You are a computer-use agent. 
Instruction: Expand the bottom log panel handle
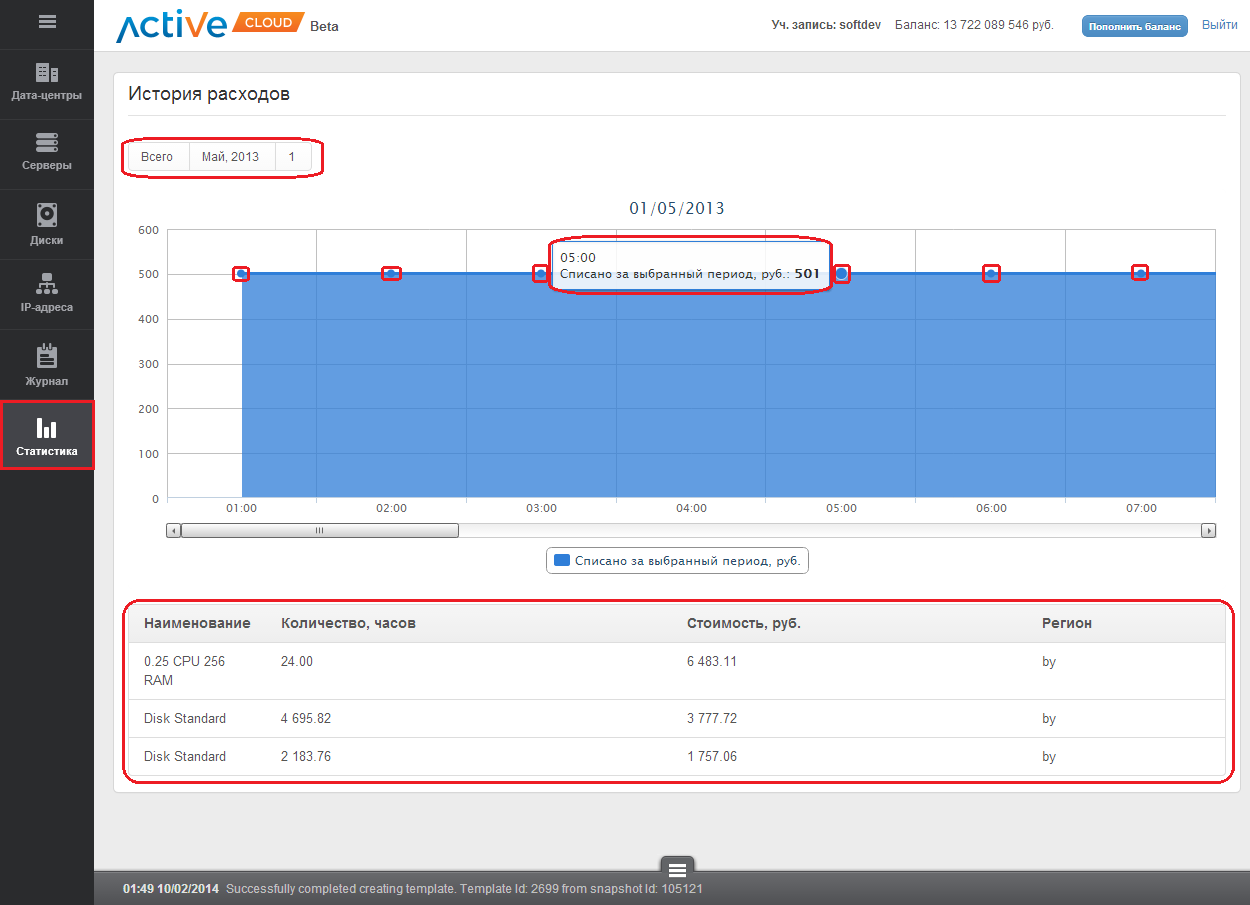(677, 868)
